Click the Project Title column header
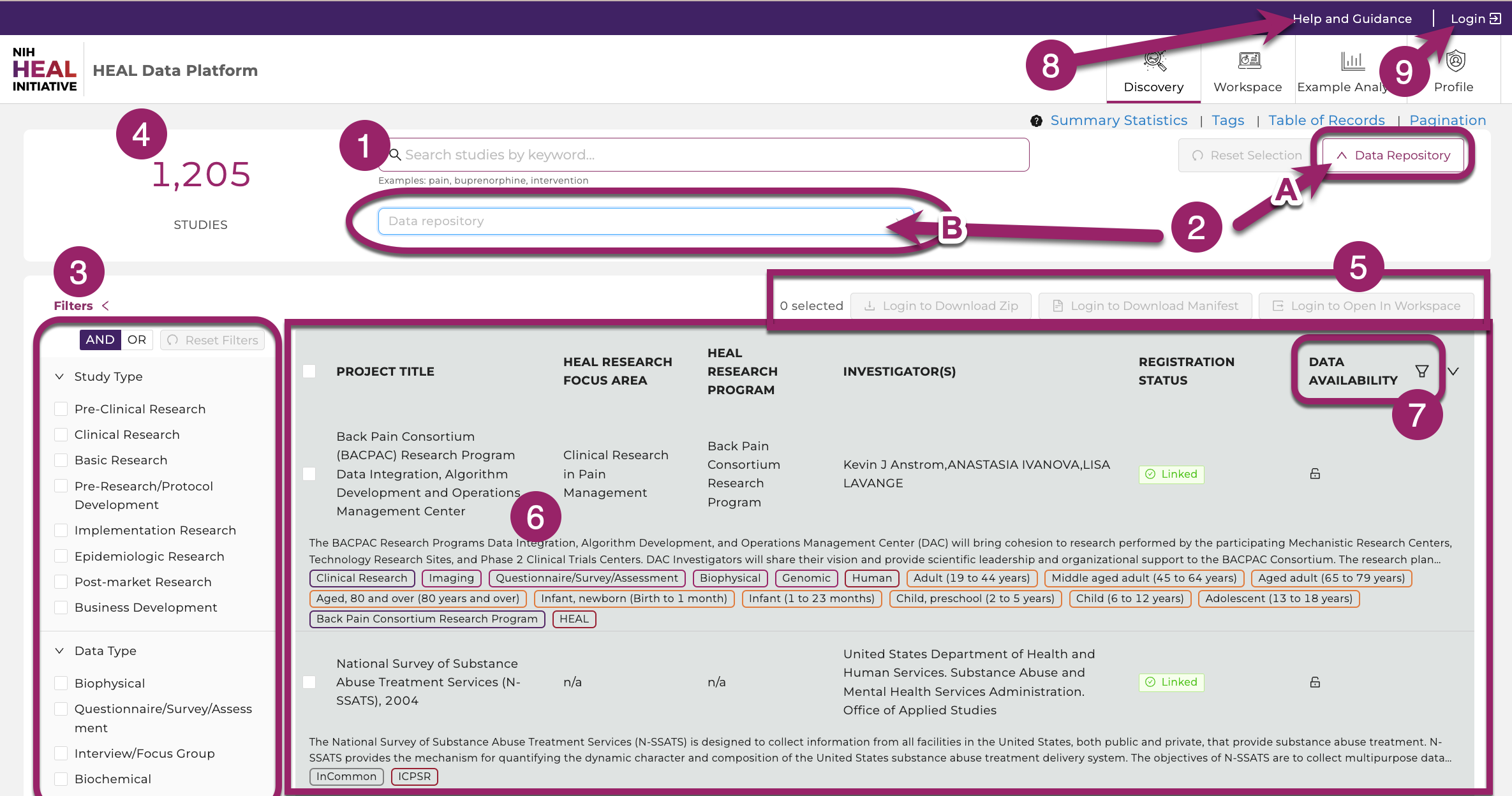Viewport: 1512px width, 796px height. click(385, 371)
